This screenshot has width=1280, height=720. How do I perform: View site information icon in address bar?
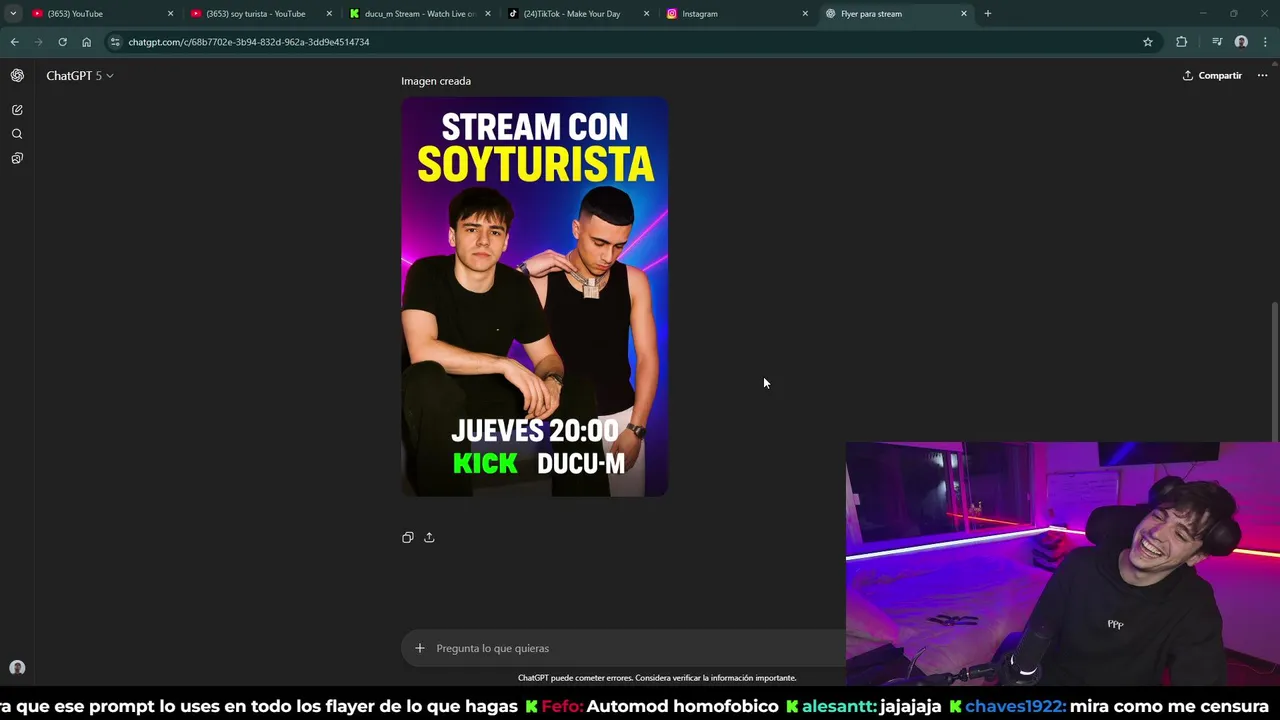pos(116,42)
